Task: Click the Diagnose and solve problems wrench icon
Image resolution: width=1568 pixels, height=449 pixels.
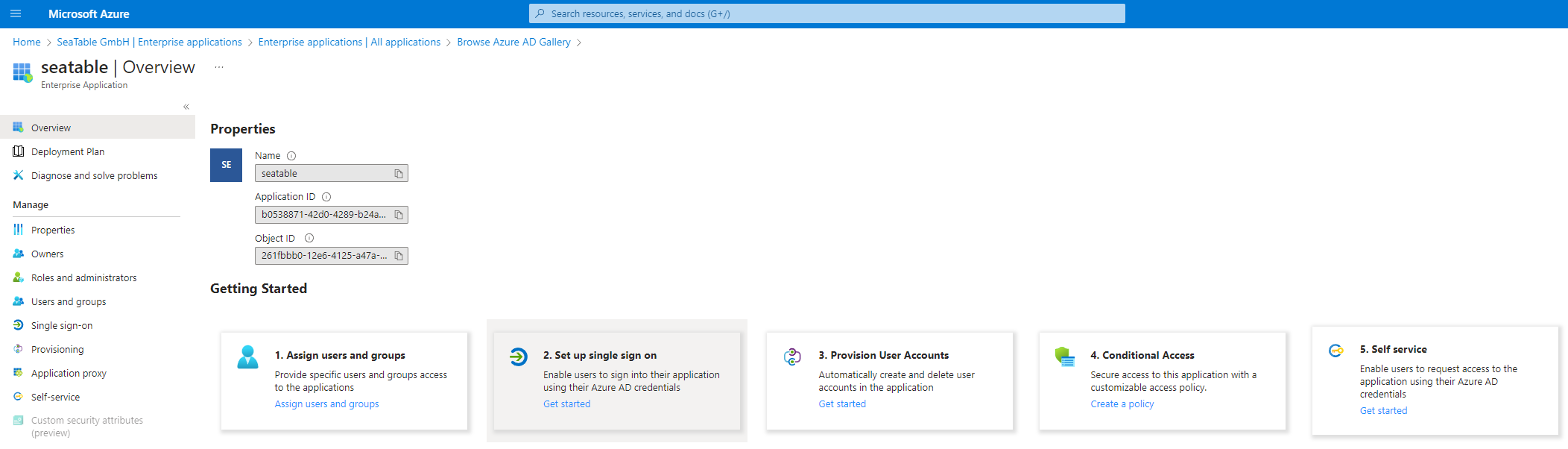Action: (18, 175)
